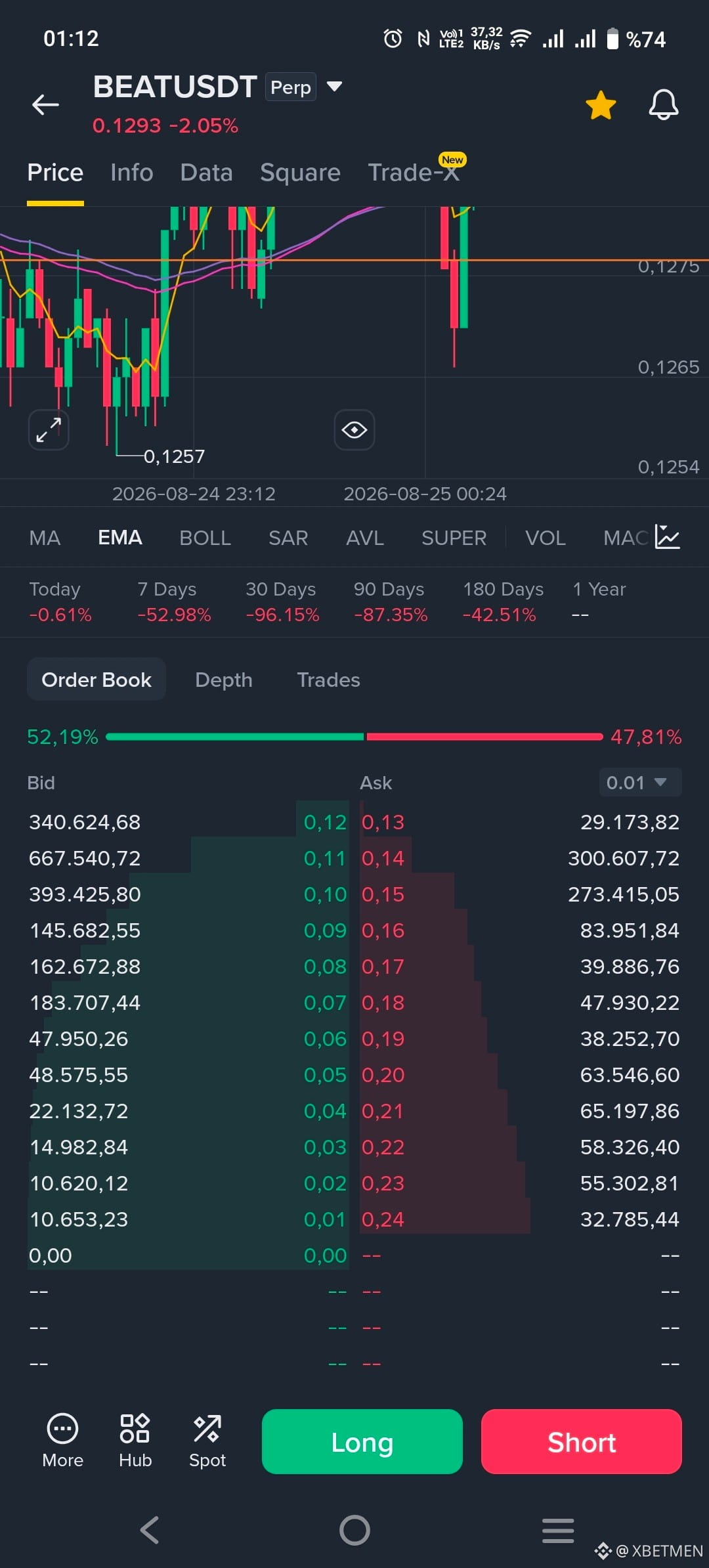
Task: Open the Hub icon
Action: tap(135, 1442)
